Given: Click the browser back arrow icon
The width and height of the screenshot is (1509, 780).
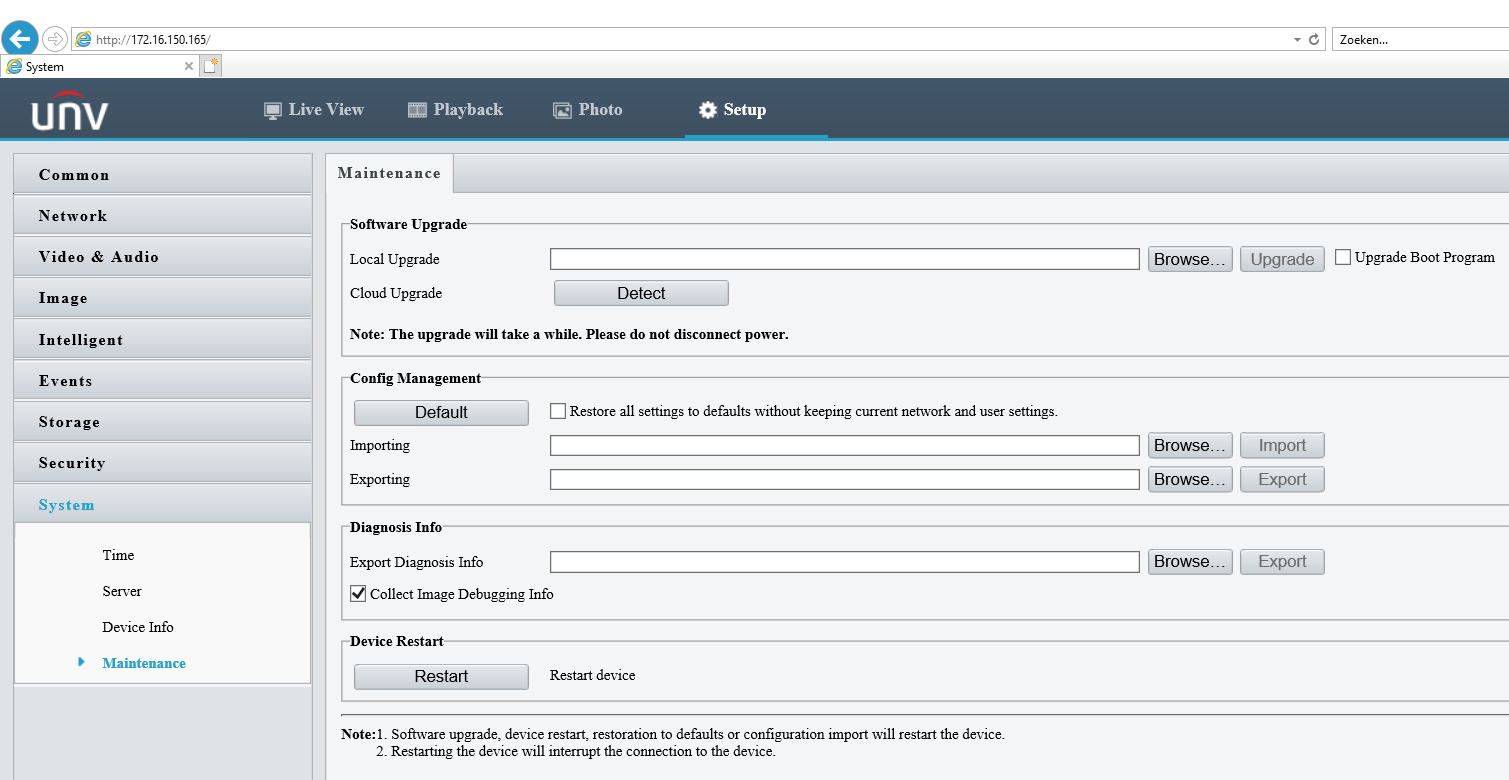Looking at the screenshot, I should click(19, 39).
